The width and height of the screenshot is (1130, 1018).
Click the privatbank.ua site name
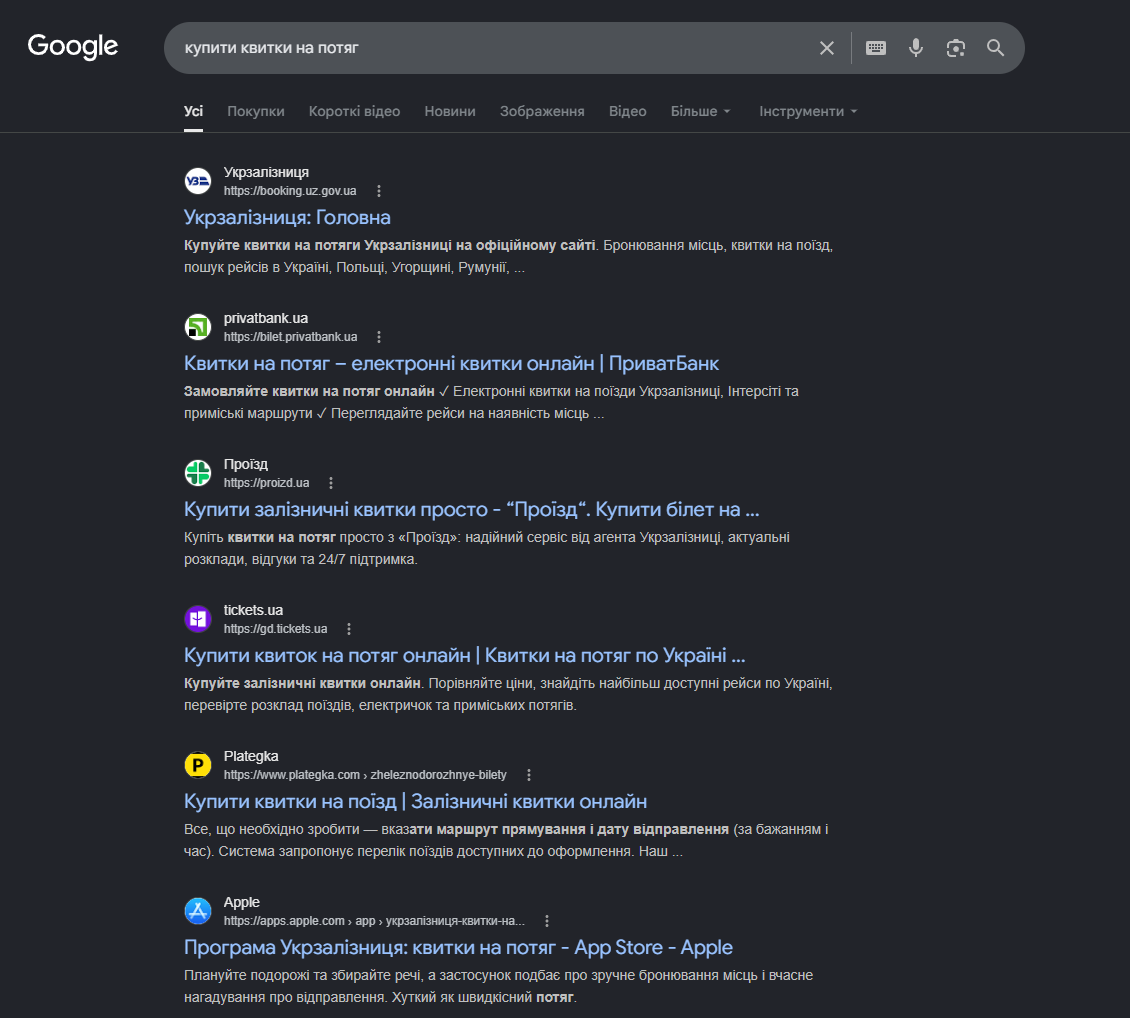265,318
